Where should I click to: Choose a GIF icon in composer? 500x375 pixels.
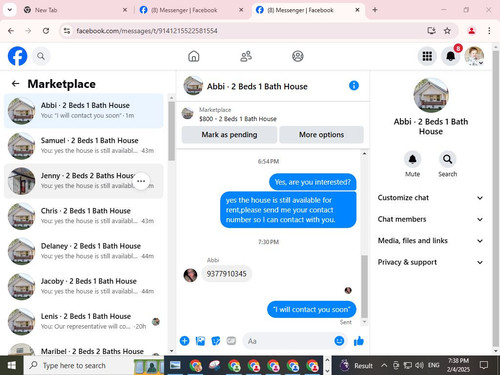[x=231, y=341]
